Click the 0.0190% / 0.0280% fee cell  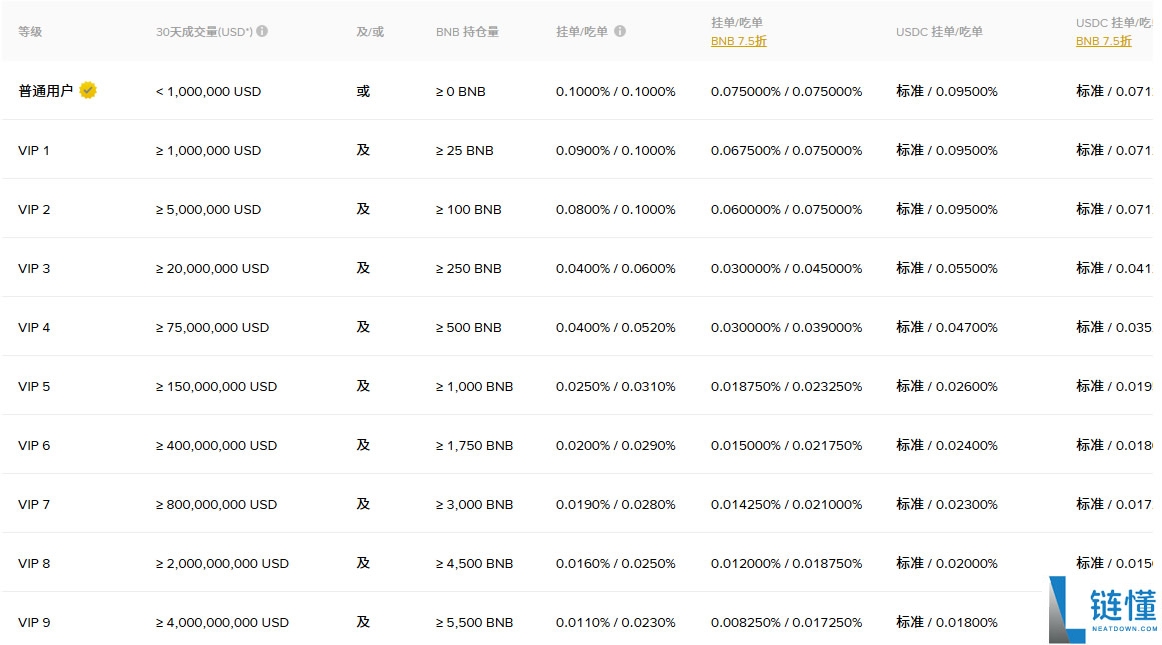(616, 505)
